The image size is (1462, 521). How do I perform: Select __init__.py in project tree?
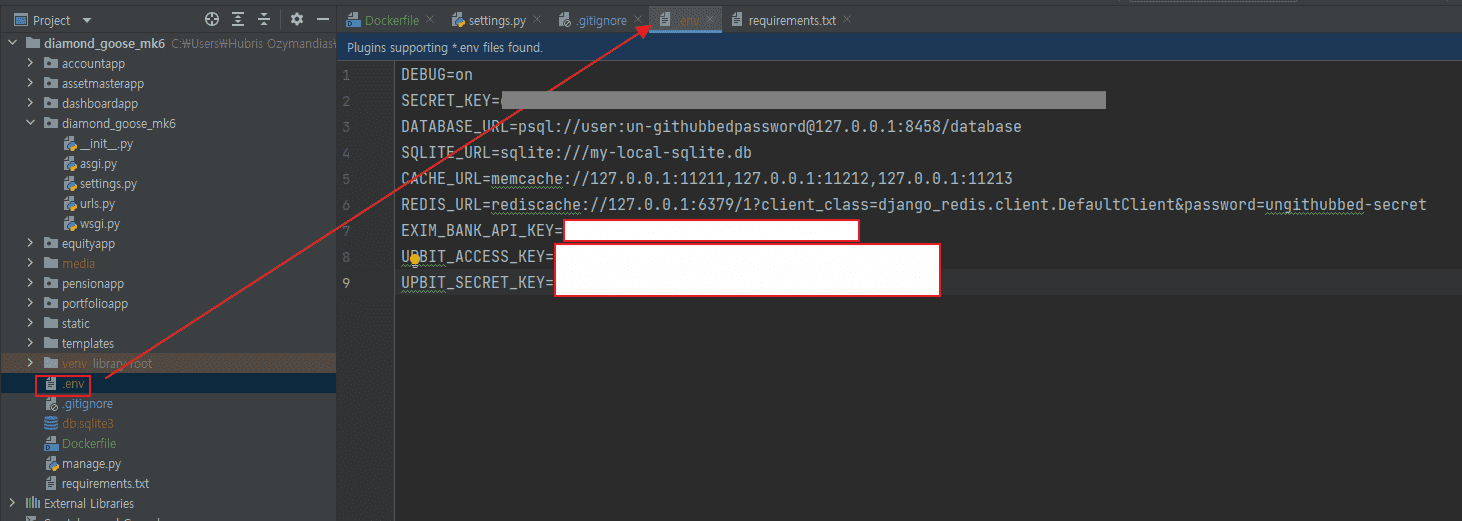point(106,143)
